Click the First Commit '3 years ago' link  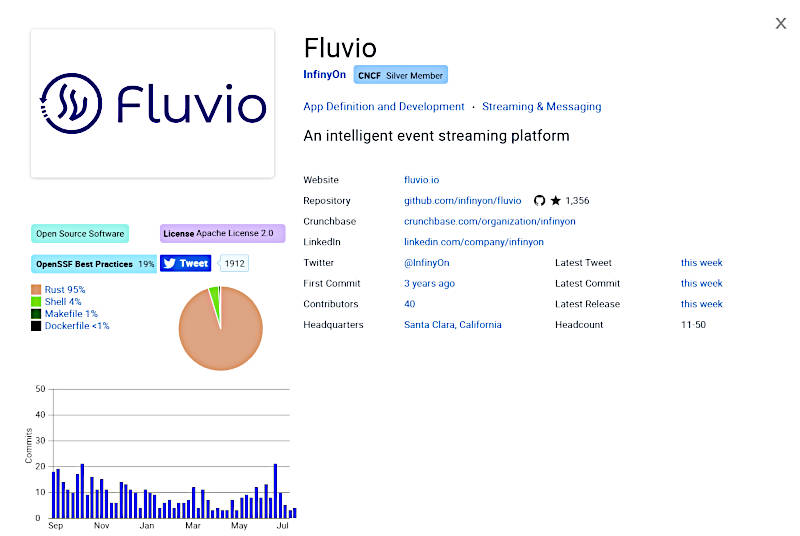coord(430,284)
